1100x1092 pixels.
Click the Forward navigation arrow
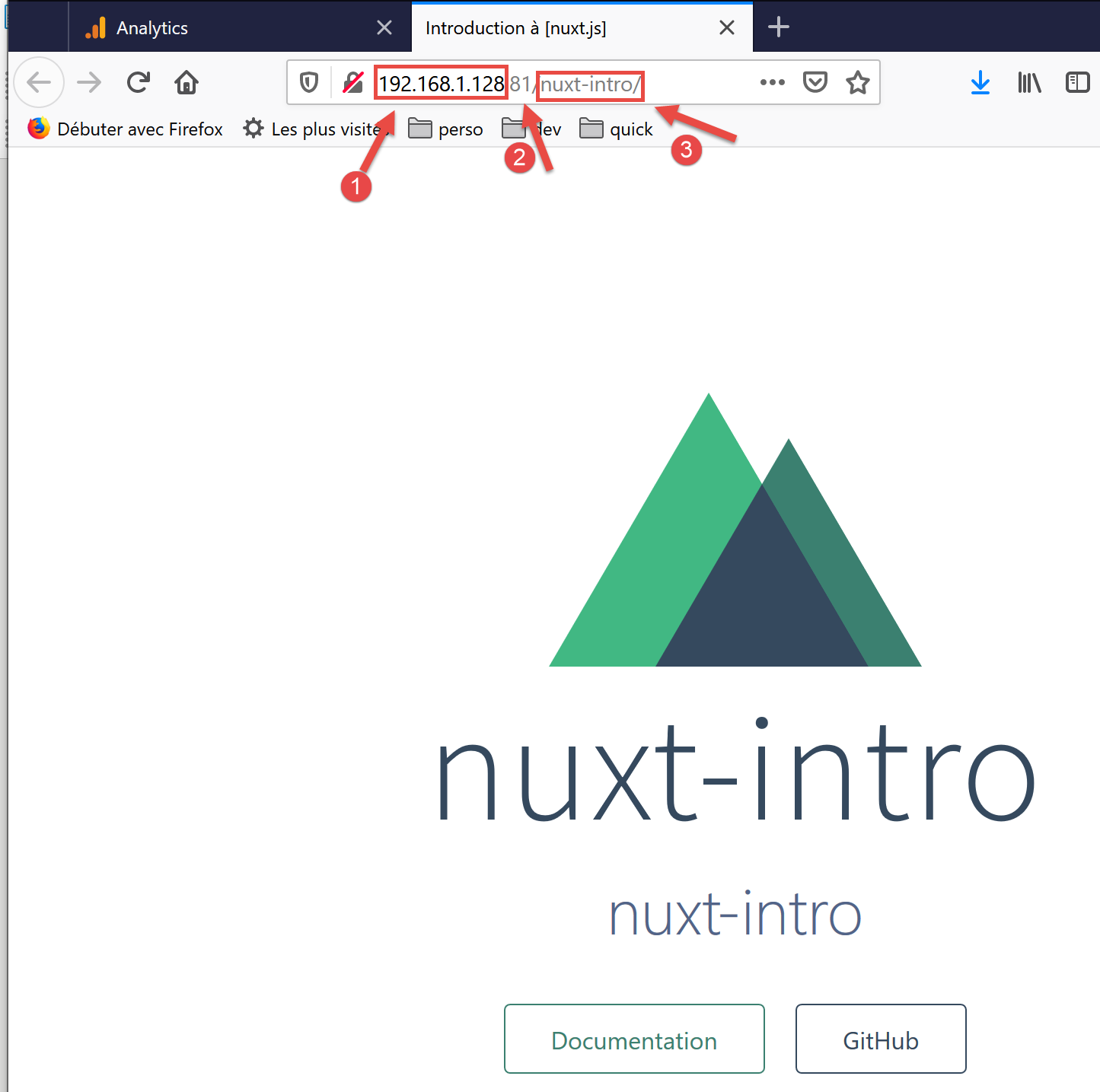[89, 82]
